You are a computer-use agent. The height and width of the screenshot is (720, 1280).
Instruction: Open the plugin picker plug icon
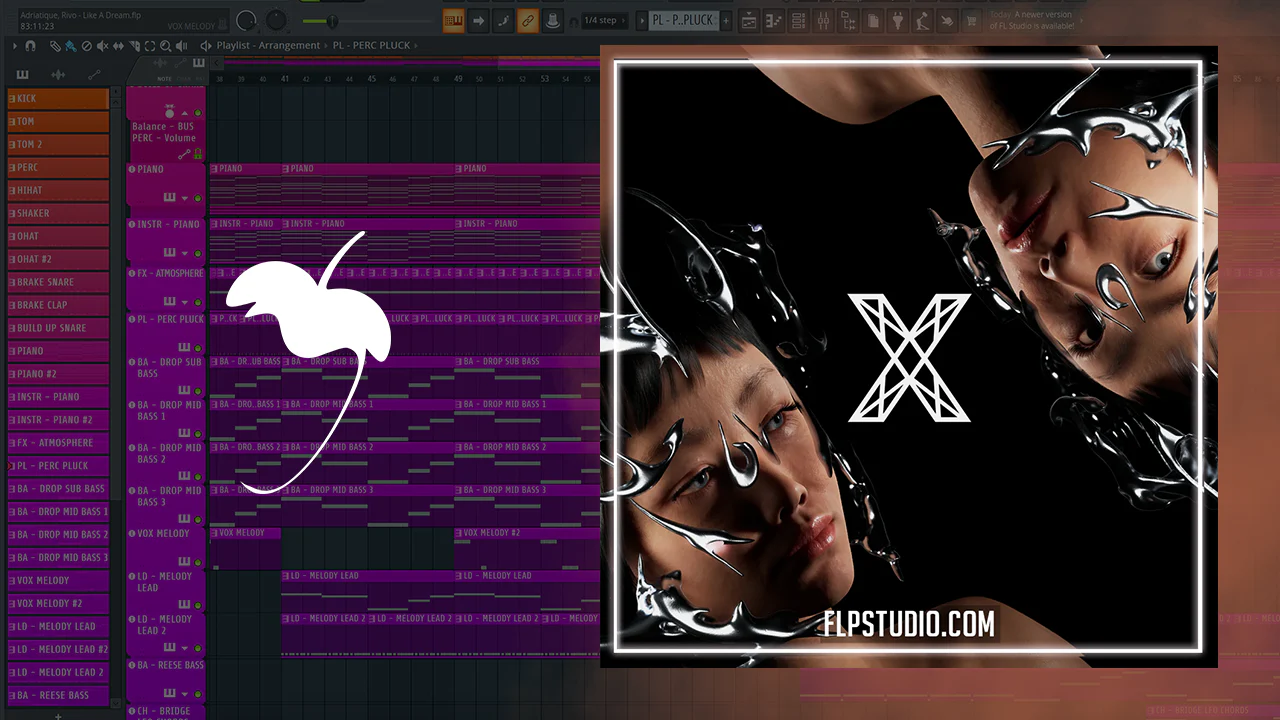tap(897, 21)
